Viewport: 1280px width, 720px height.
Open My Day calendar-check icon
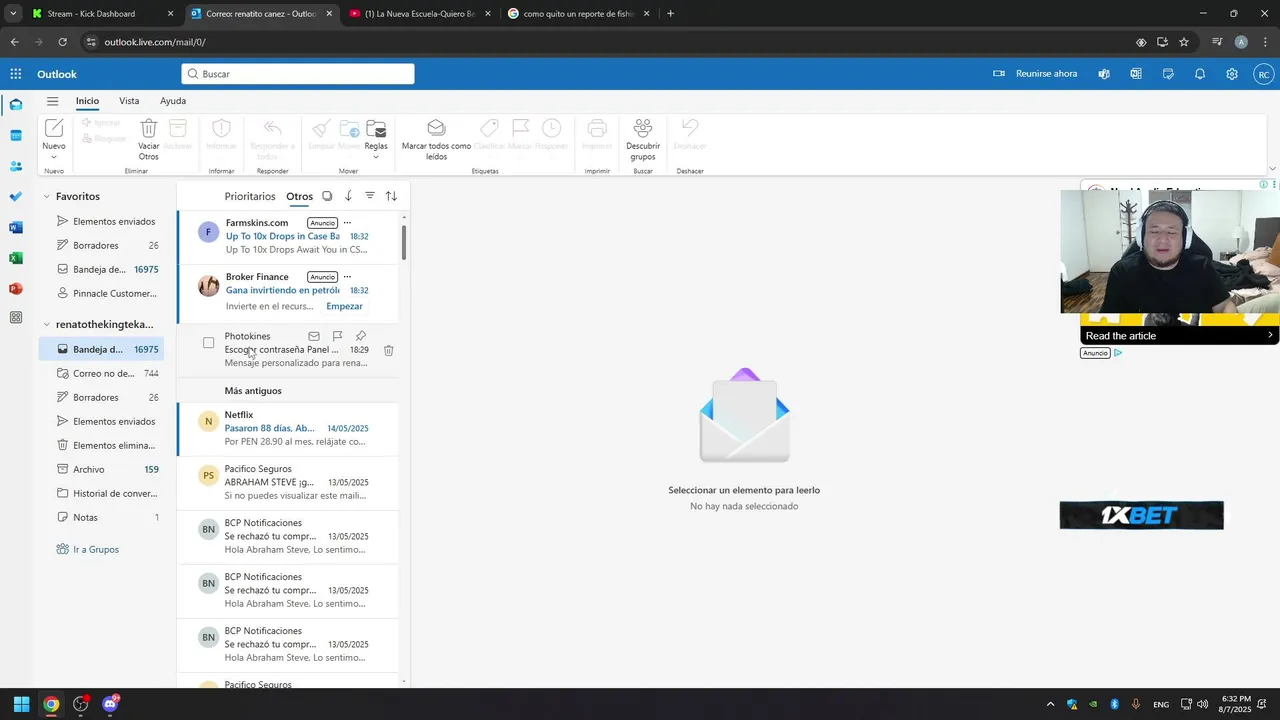click(1168, 74)
